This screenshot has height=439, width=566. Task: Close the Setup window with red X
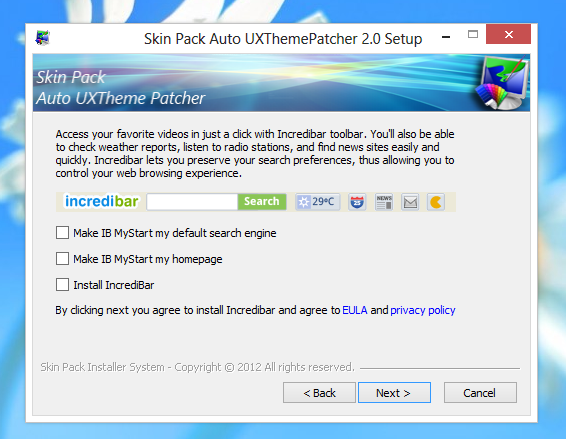pos(508,34)
